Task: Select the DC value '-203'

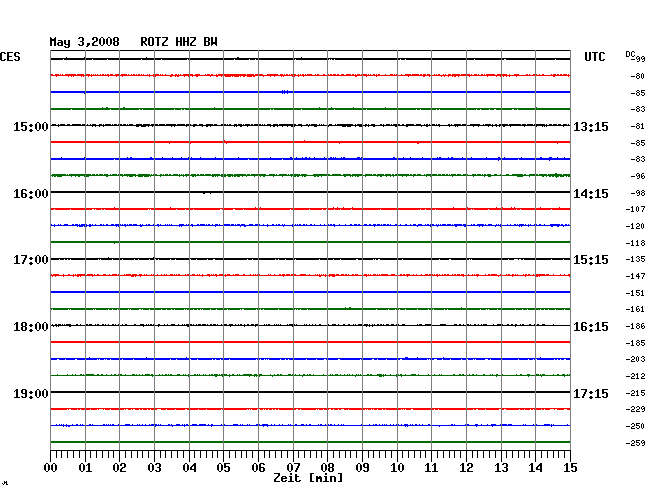Action: (x=635, y=359)
